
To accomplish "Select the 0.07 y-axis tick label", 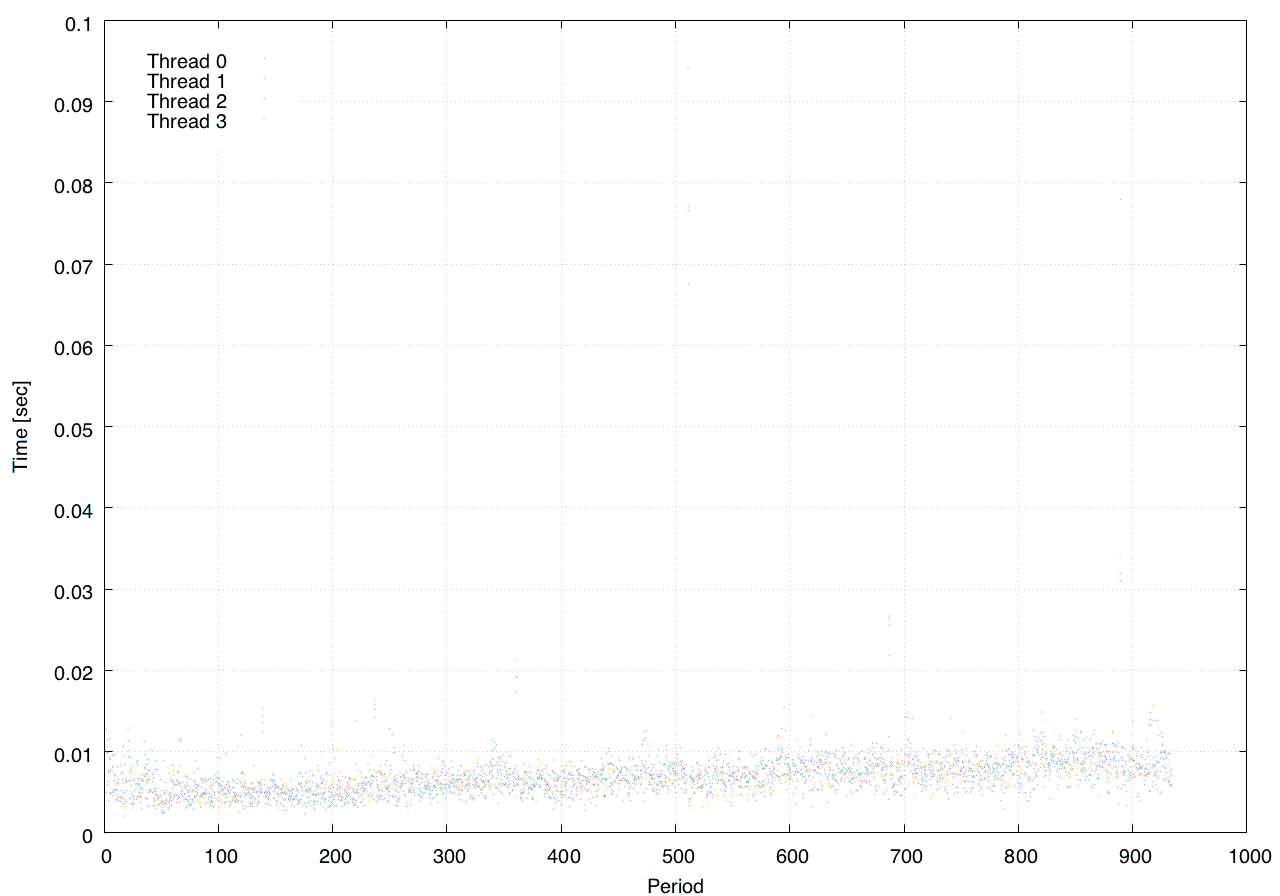I will 74,265.
